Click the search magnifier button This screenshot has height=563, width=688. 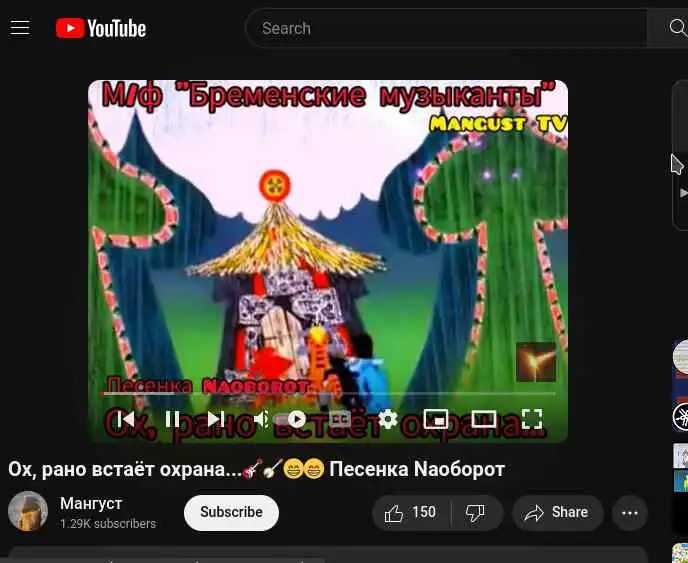(677, 28)
